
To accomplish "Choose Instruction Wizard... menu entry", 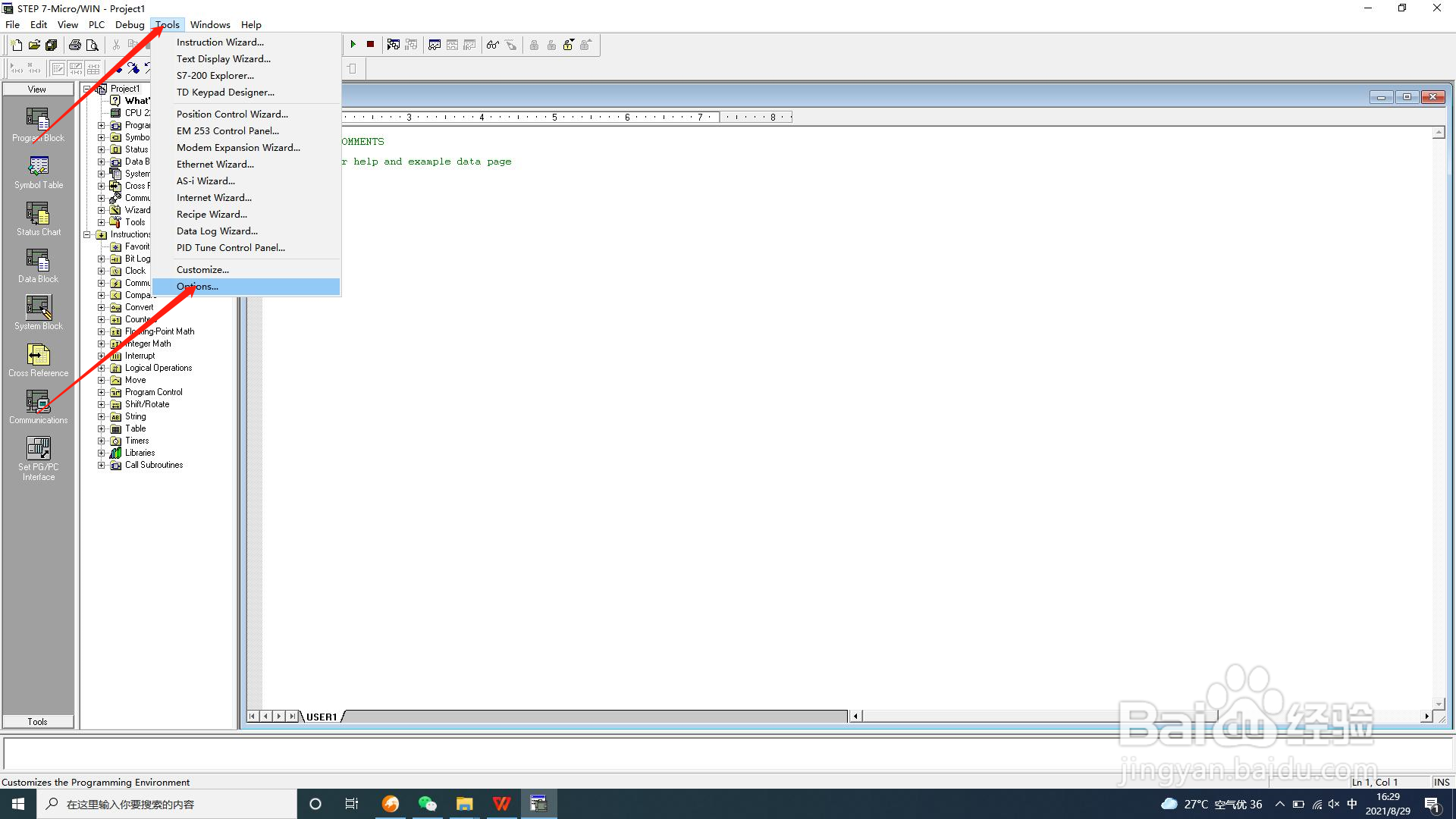I will pyautogui.click(x=246, y=42).
